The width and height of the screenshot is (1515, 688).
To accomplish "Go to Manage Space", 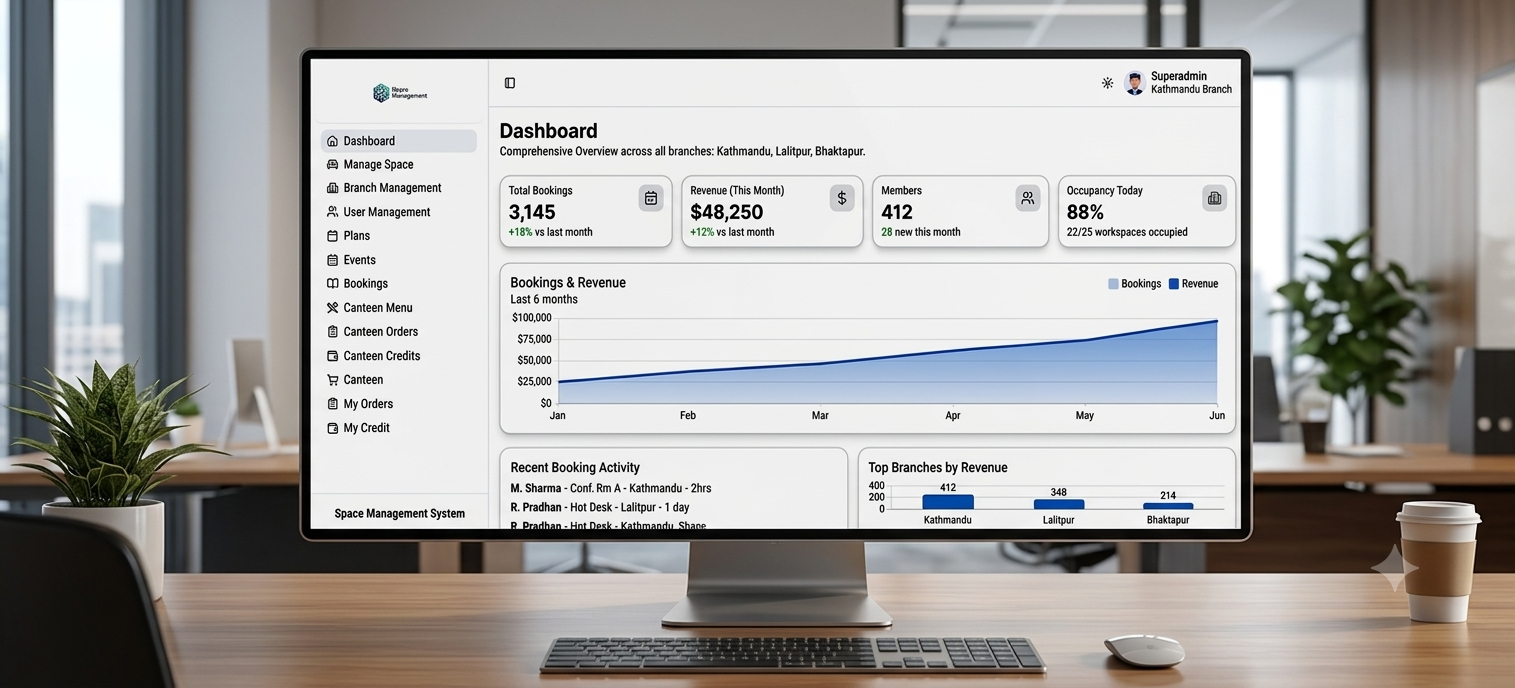I will point(378,165).
